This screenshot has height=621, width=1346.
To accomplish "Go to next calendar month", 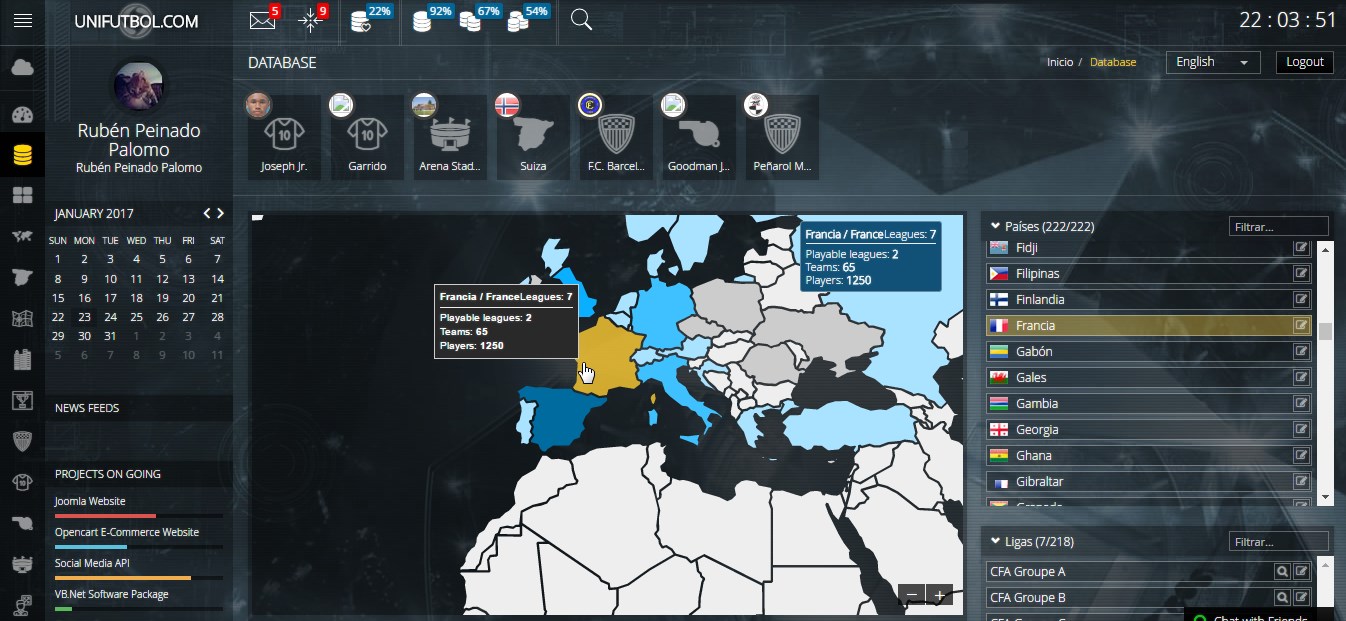I will [x=221, y=213].
